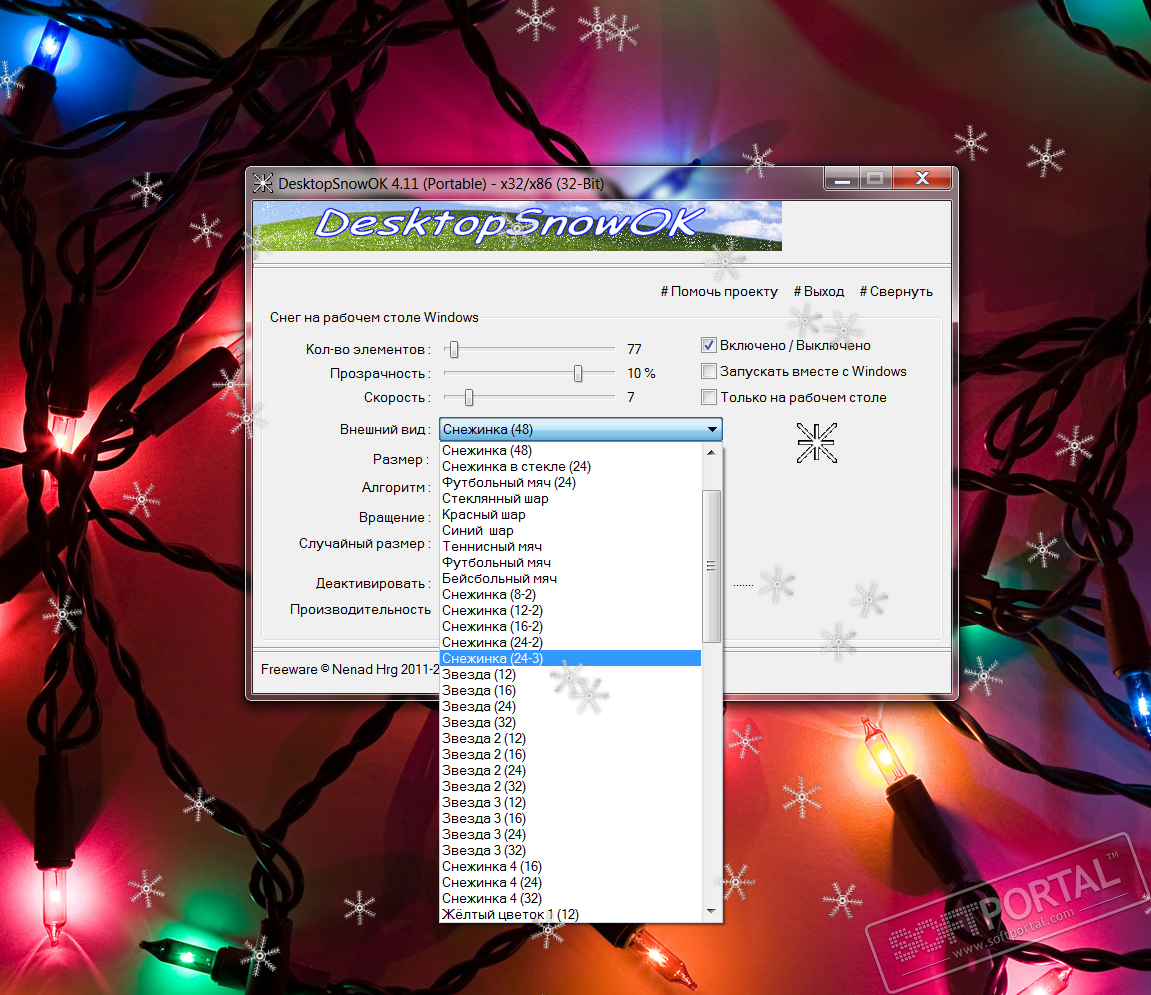Pick Звезда 3 (32) entry

[x=570, y=850]
